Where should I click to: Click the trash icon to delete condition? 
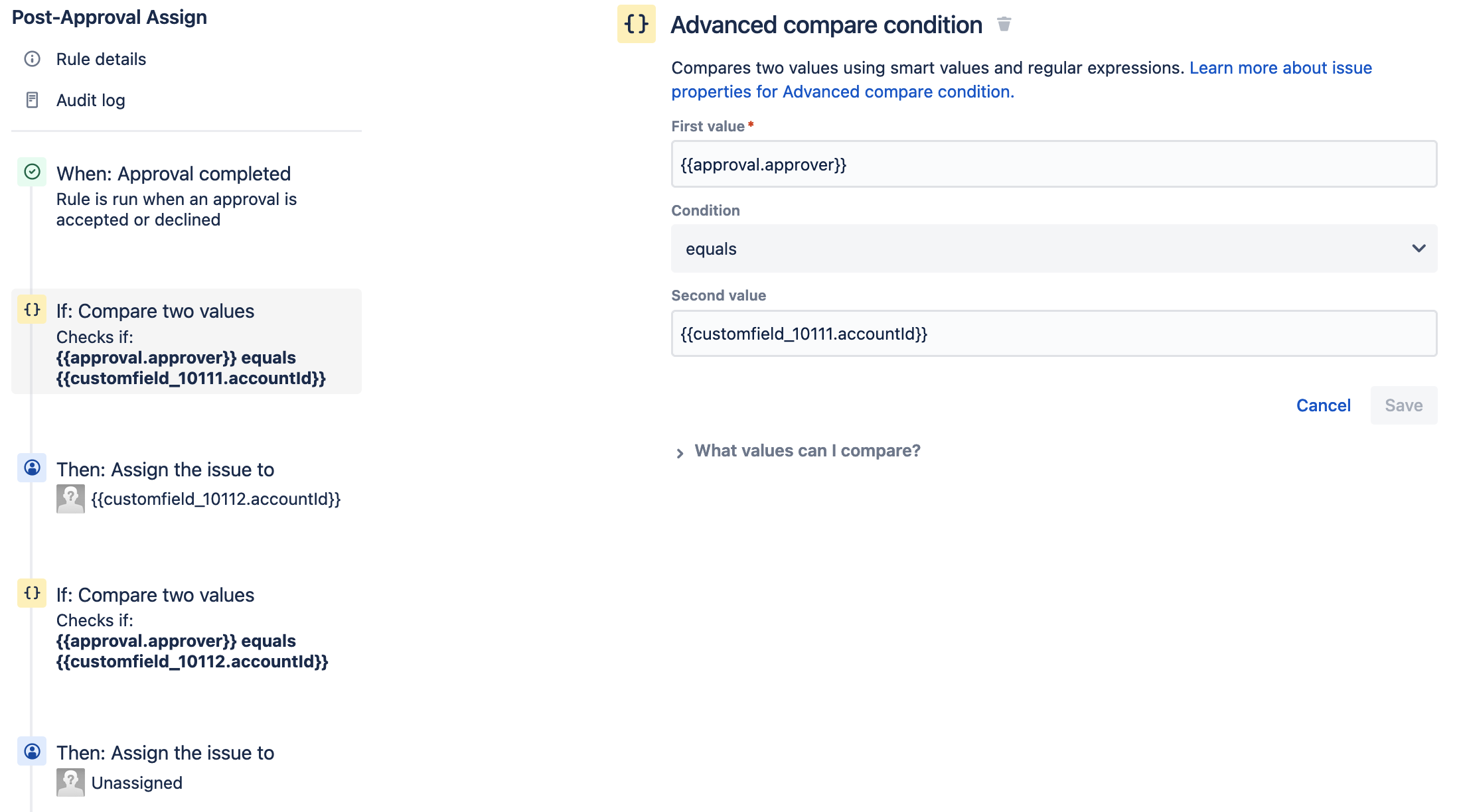pos(1004,25)
